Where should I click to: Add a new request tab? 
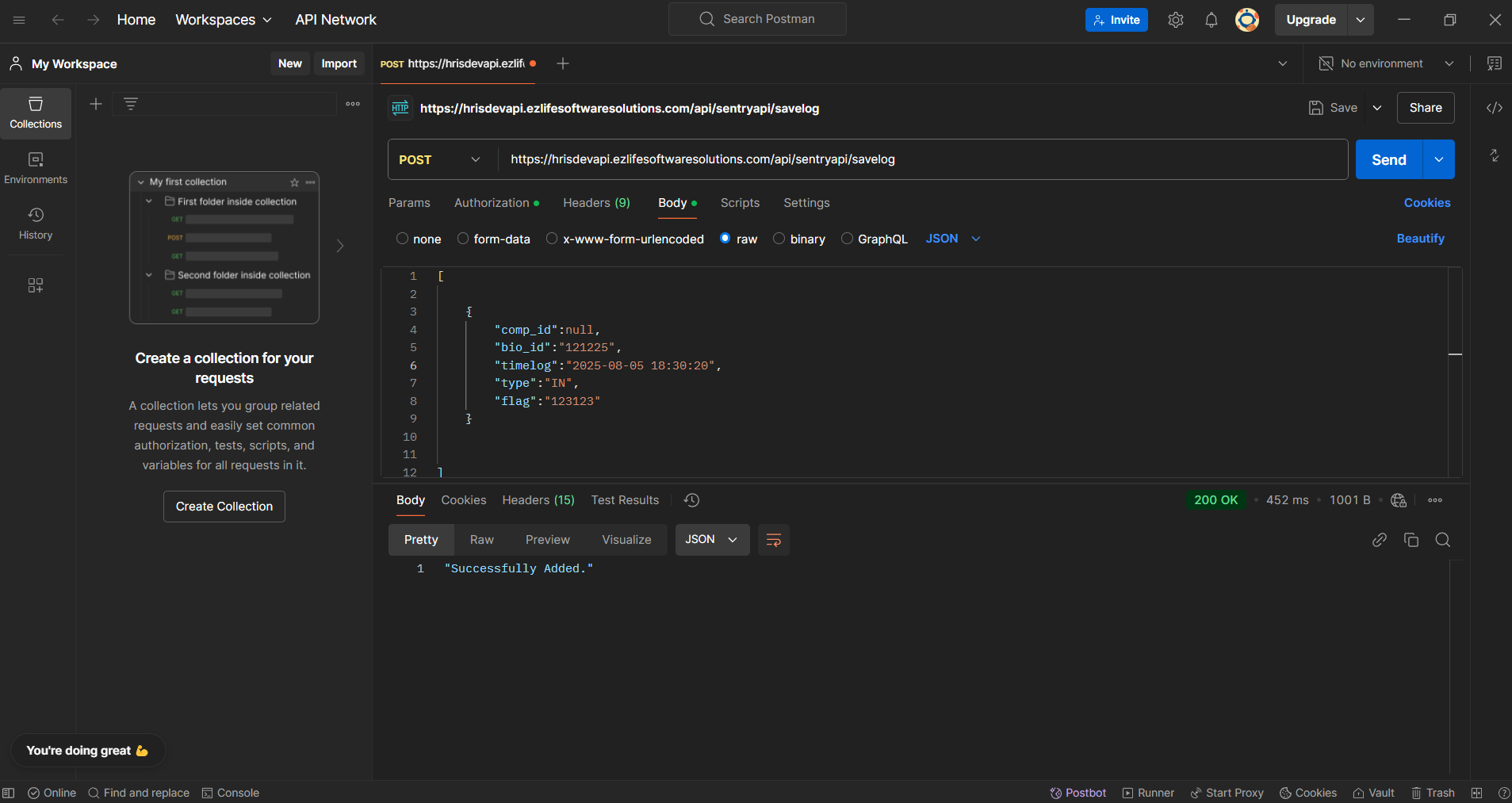pos(563,63)
